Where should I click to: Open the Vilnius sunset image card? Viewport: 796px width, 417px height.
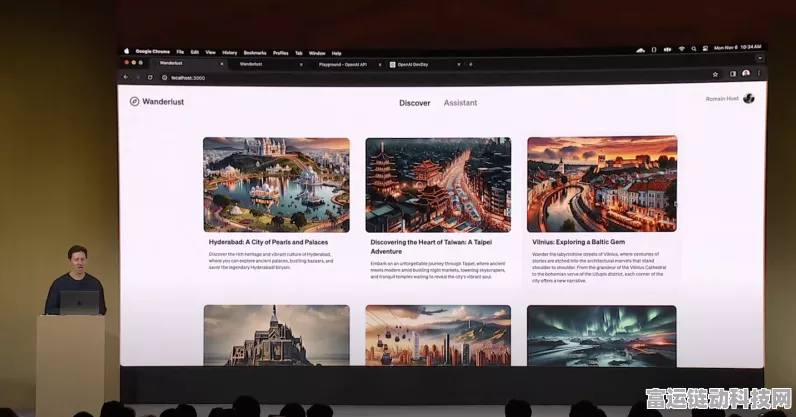(x=602, y=184)
